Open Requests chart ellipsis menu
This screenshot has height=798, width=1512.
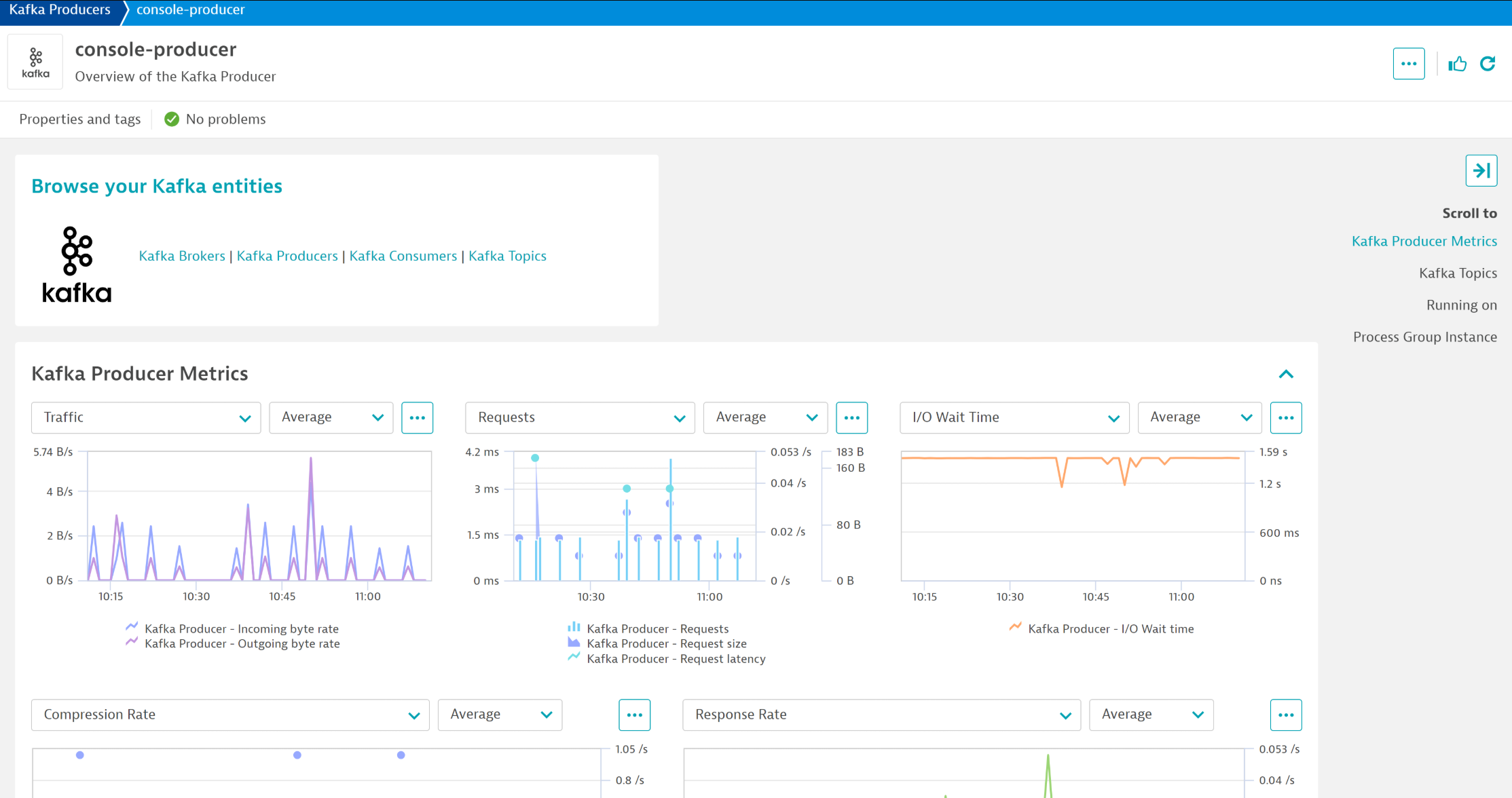pos(851,418)
